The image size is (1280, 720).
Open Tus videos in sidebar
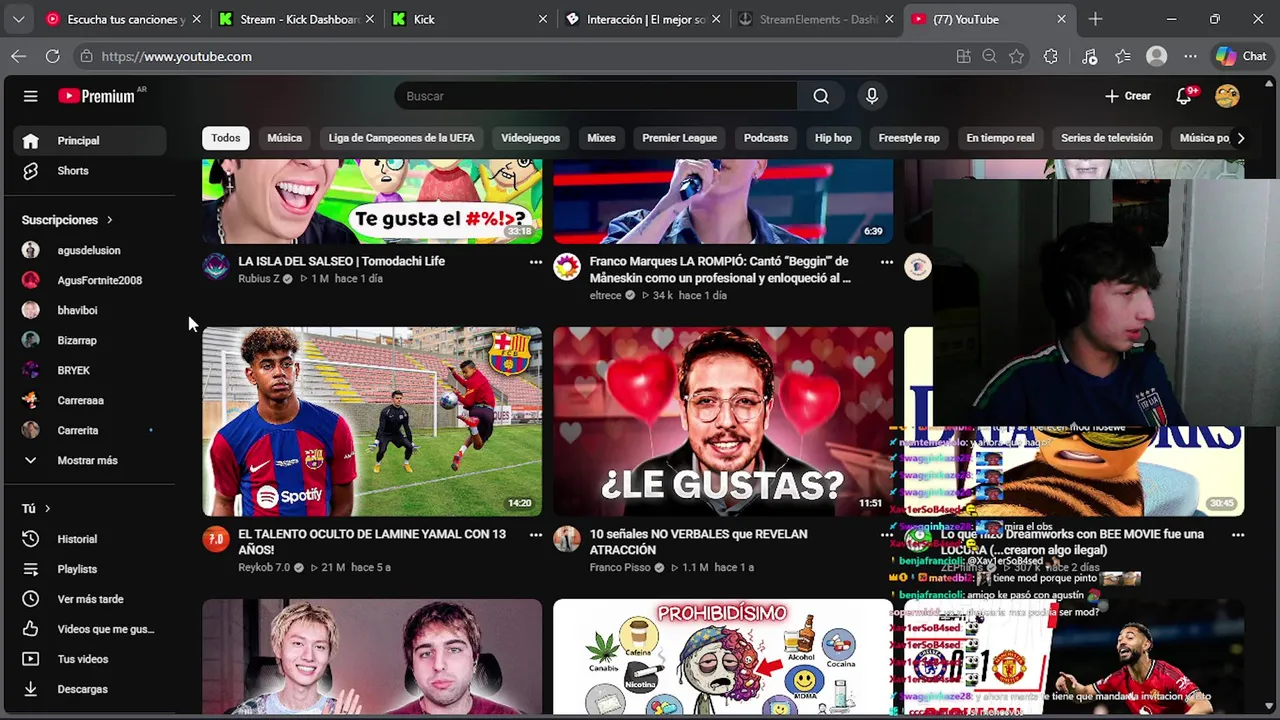click(x=90, y=659)
